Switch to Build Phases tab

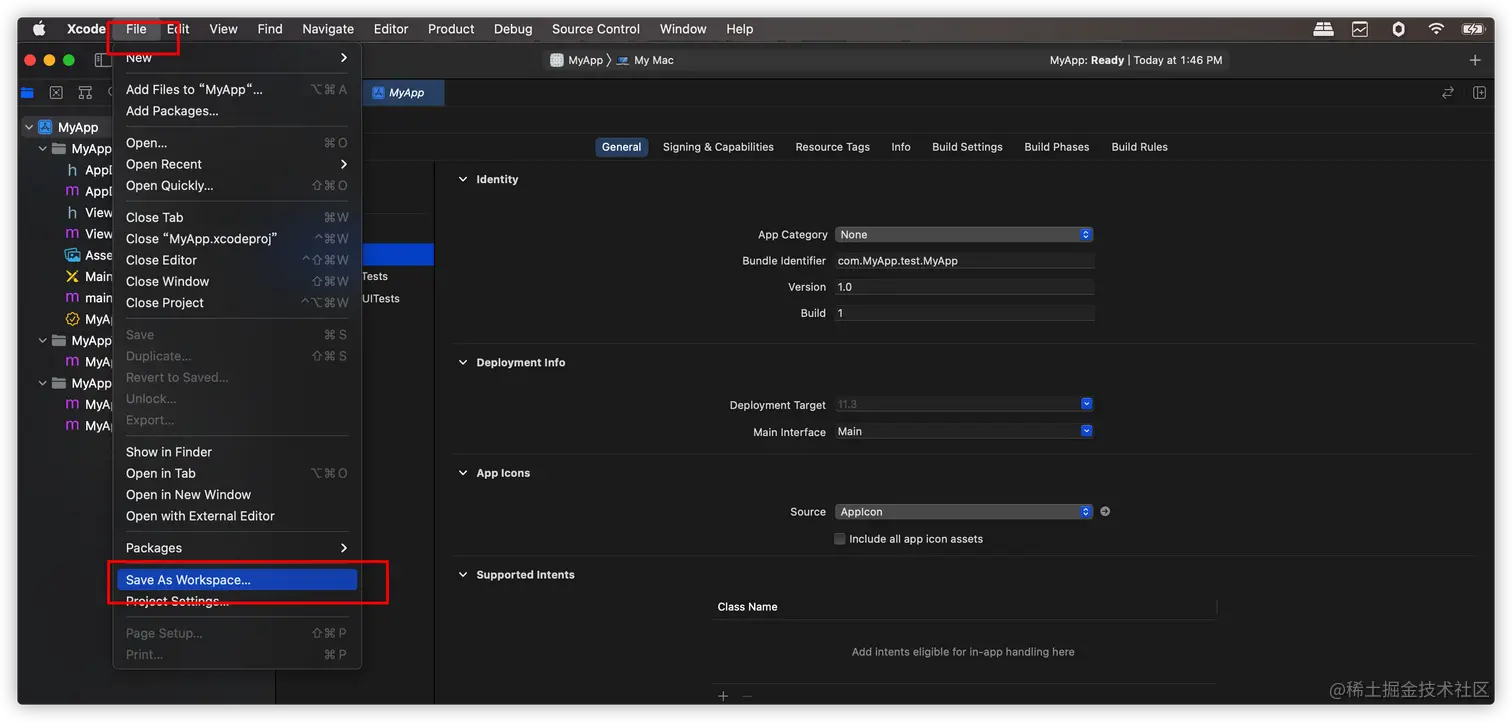click(x=1057, y=147)
